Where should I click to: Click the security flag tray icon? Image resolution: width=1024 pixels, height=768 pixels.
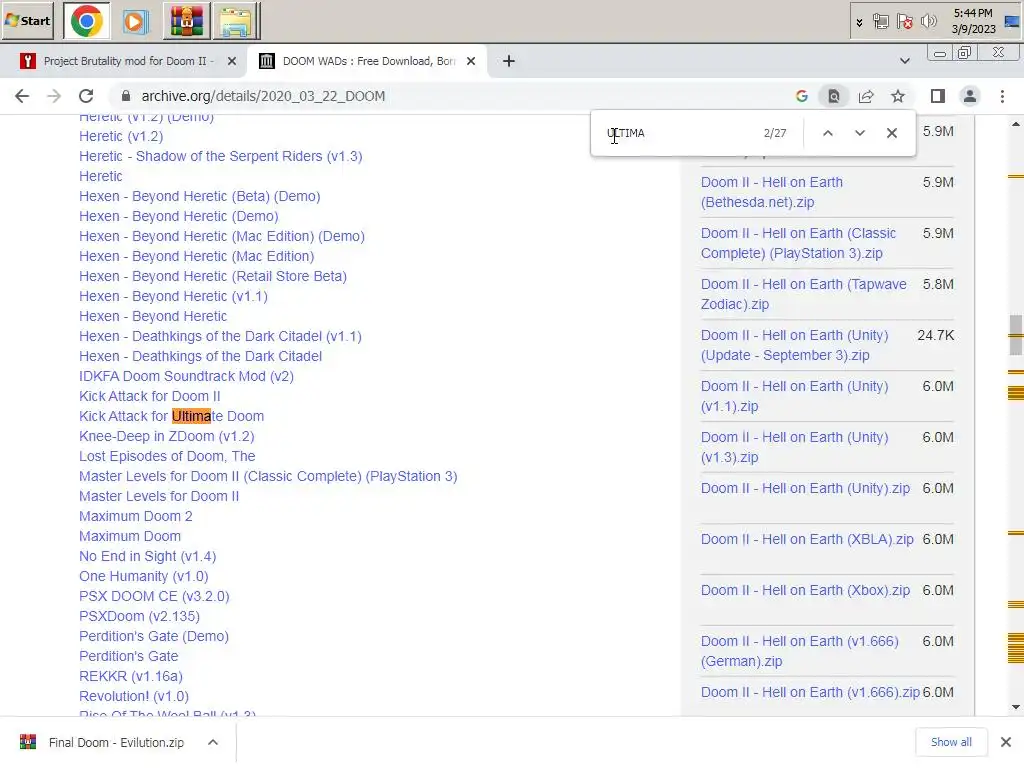click(x=904, y=22)
